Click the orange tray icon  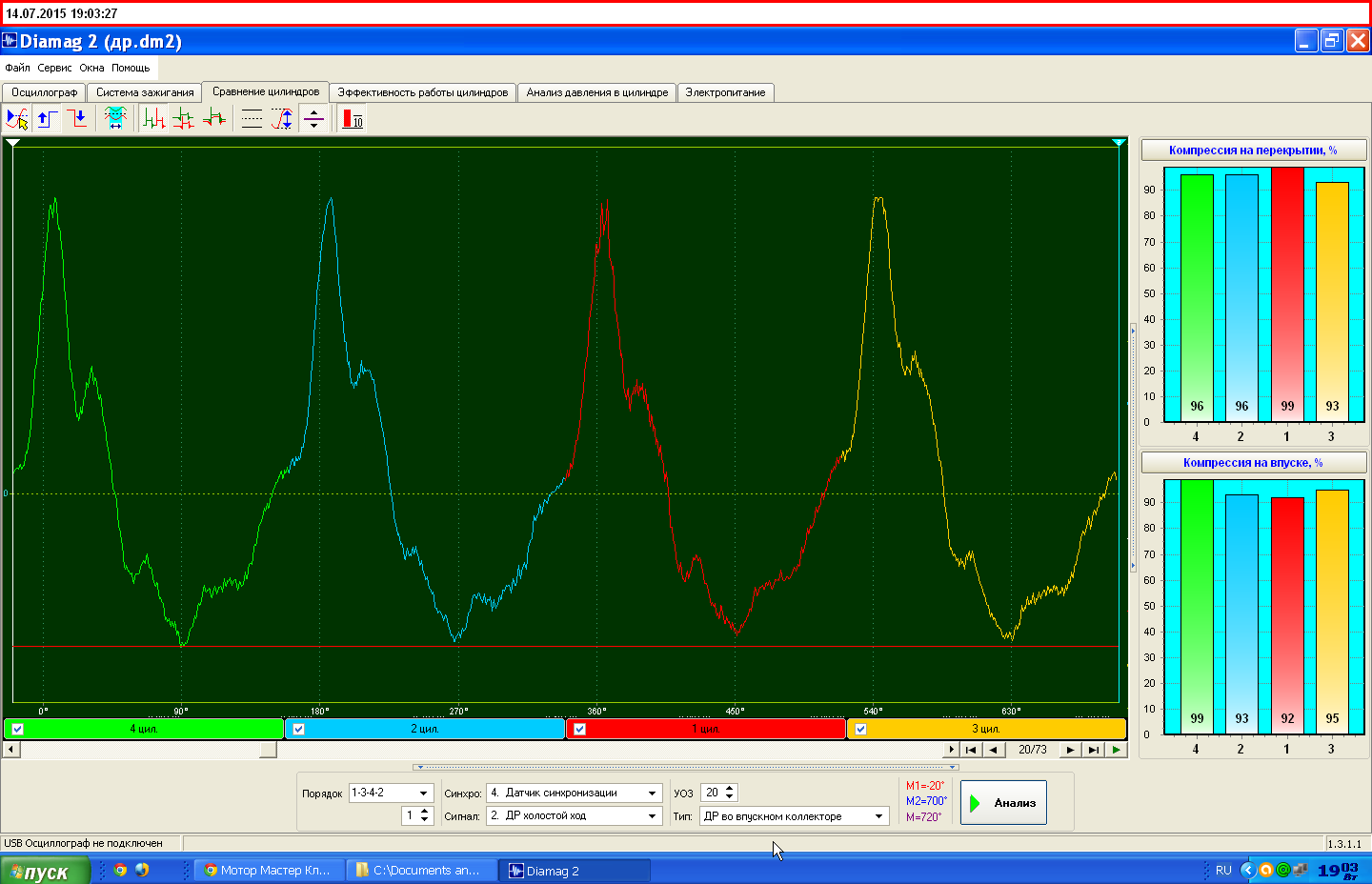point(1266,870)
